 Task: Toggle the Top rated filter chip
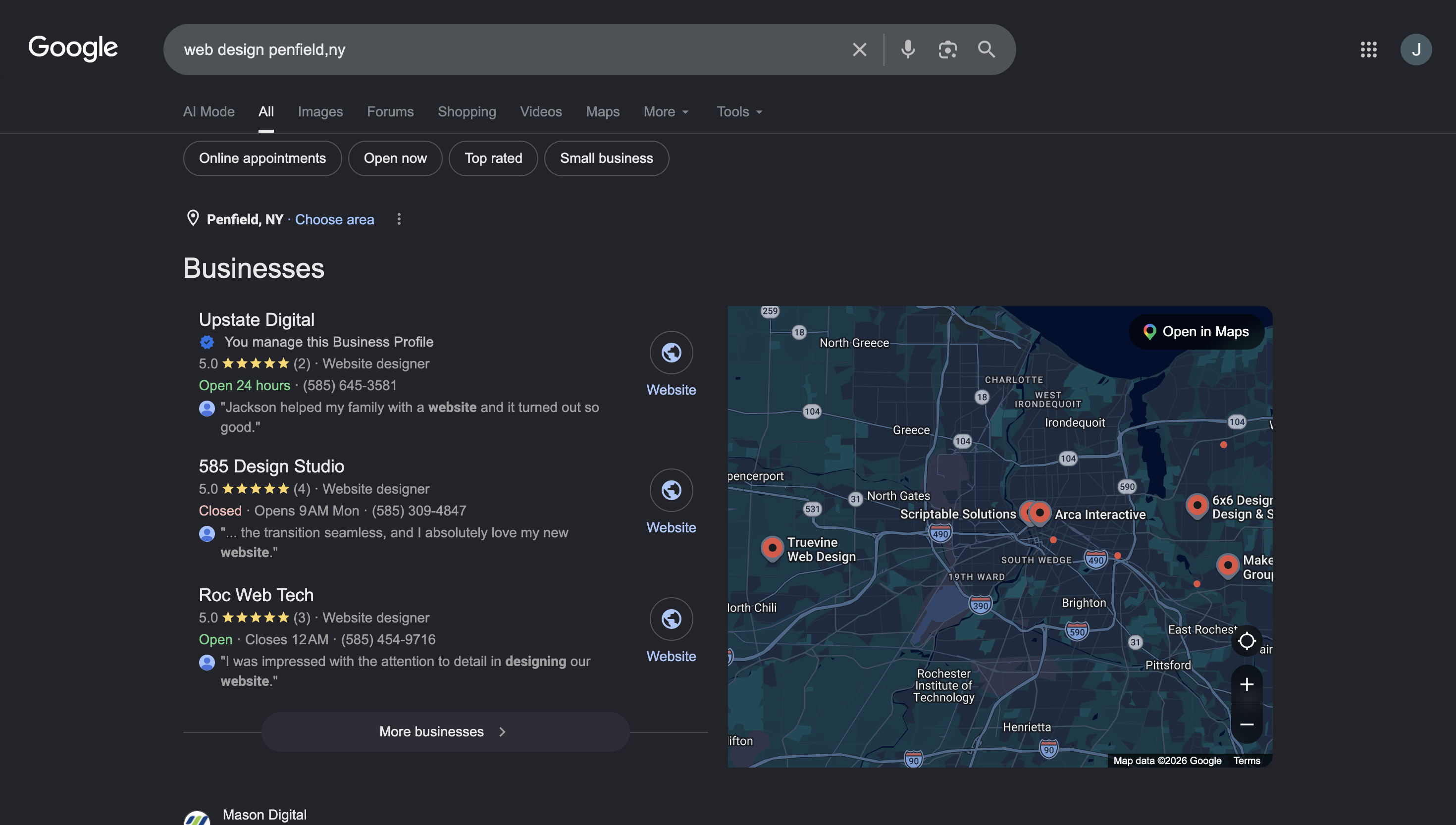click(x=493, y=158)
